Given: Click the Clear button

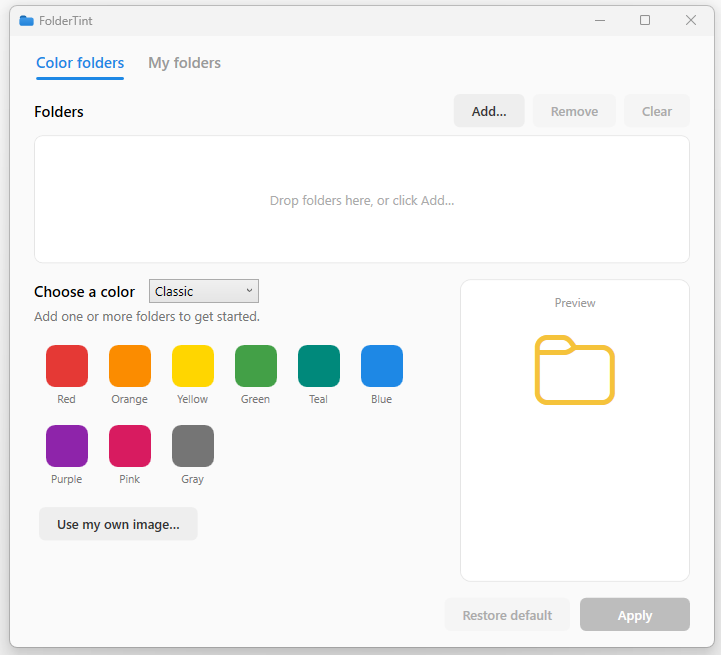Looking at the screenshot, I should coord(657,111).
